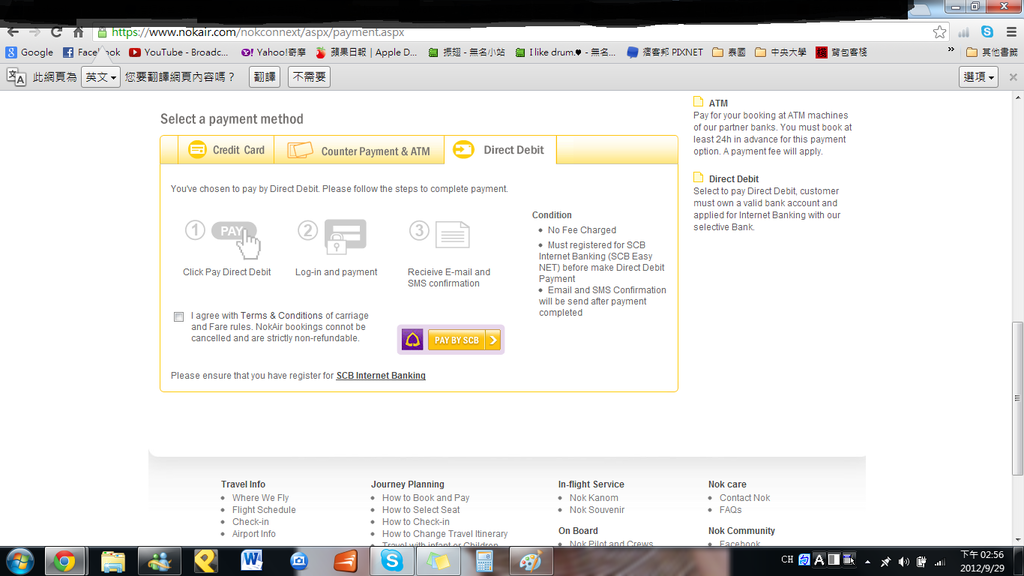The image size is (1024, 576).
Task: Open the Airport Info footer link
Action: [253, 534]
